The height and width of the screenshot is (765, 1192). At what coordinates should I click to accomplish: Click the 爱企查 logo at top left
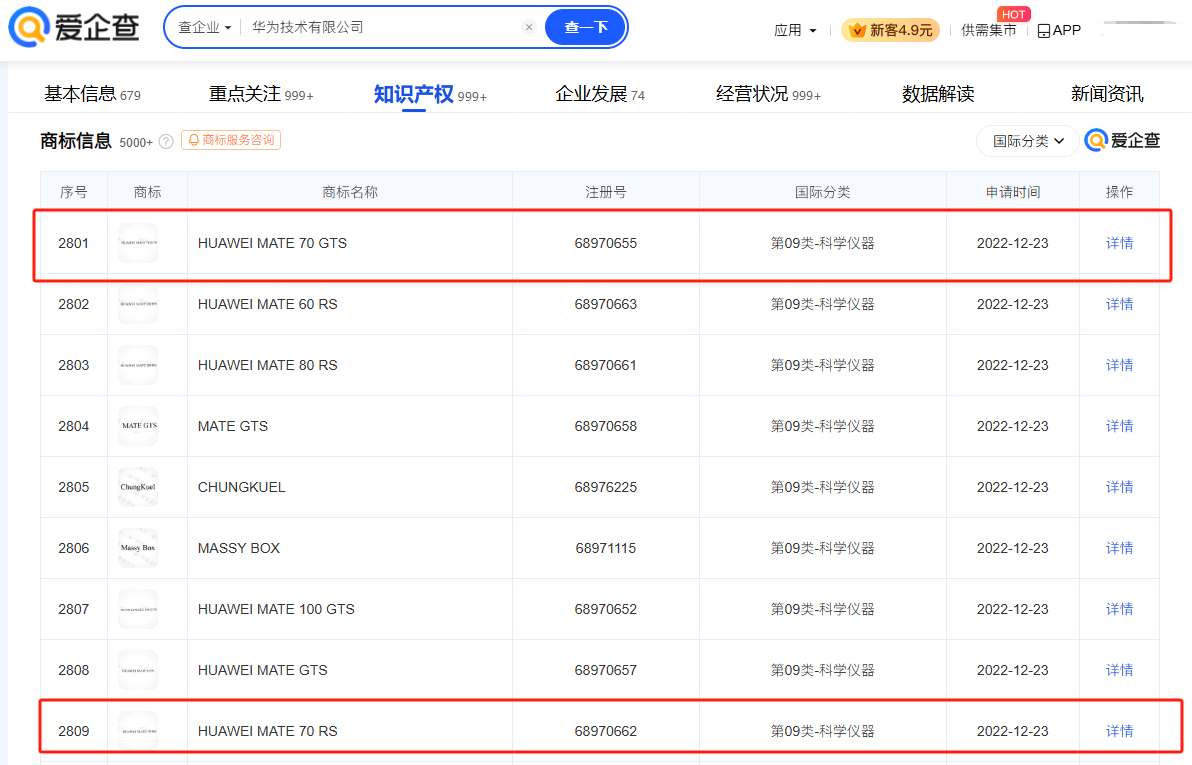74,28
